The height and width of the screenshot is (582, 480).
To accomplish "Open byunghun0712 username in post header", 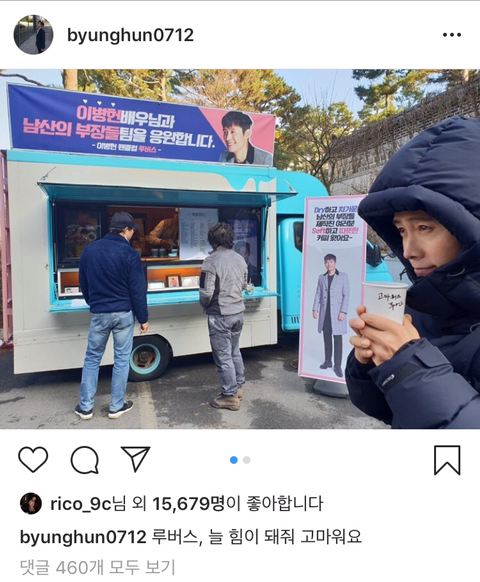I will coord(130,35).
